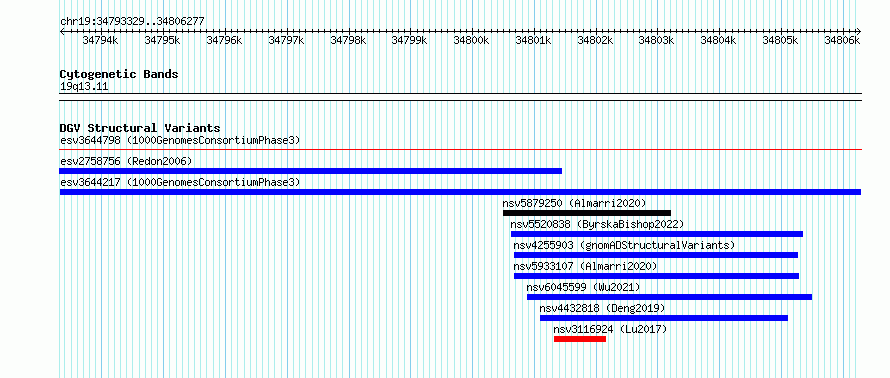Open the nsv4432818 (Deng2019) label
This screenshot has width=890, height=378.
[602, 308]
